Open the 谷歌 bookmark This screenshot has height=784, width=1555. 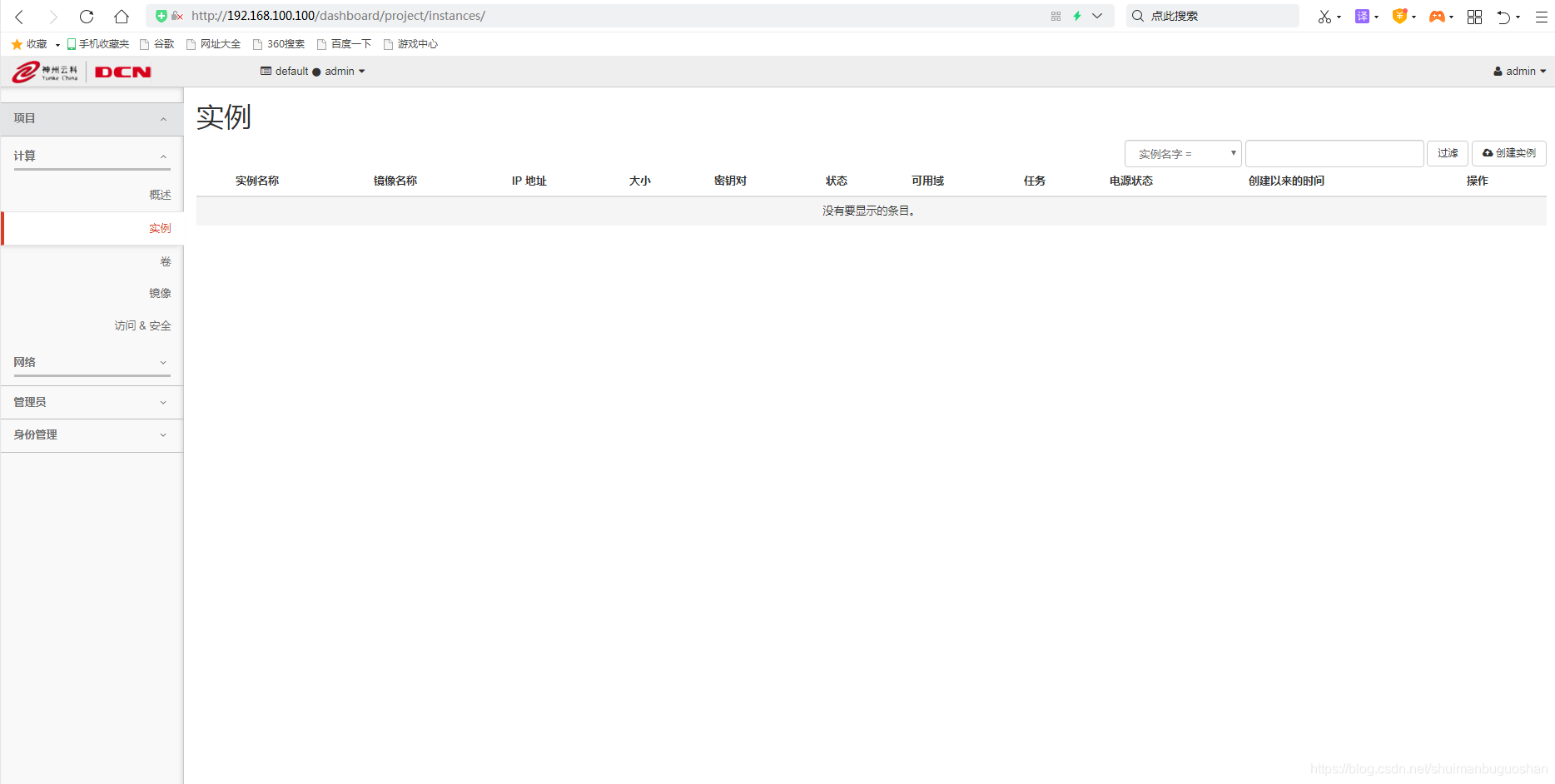click(157, 44)
